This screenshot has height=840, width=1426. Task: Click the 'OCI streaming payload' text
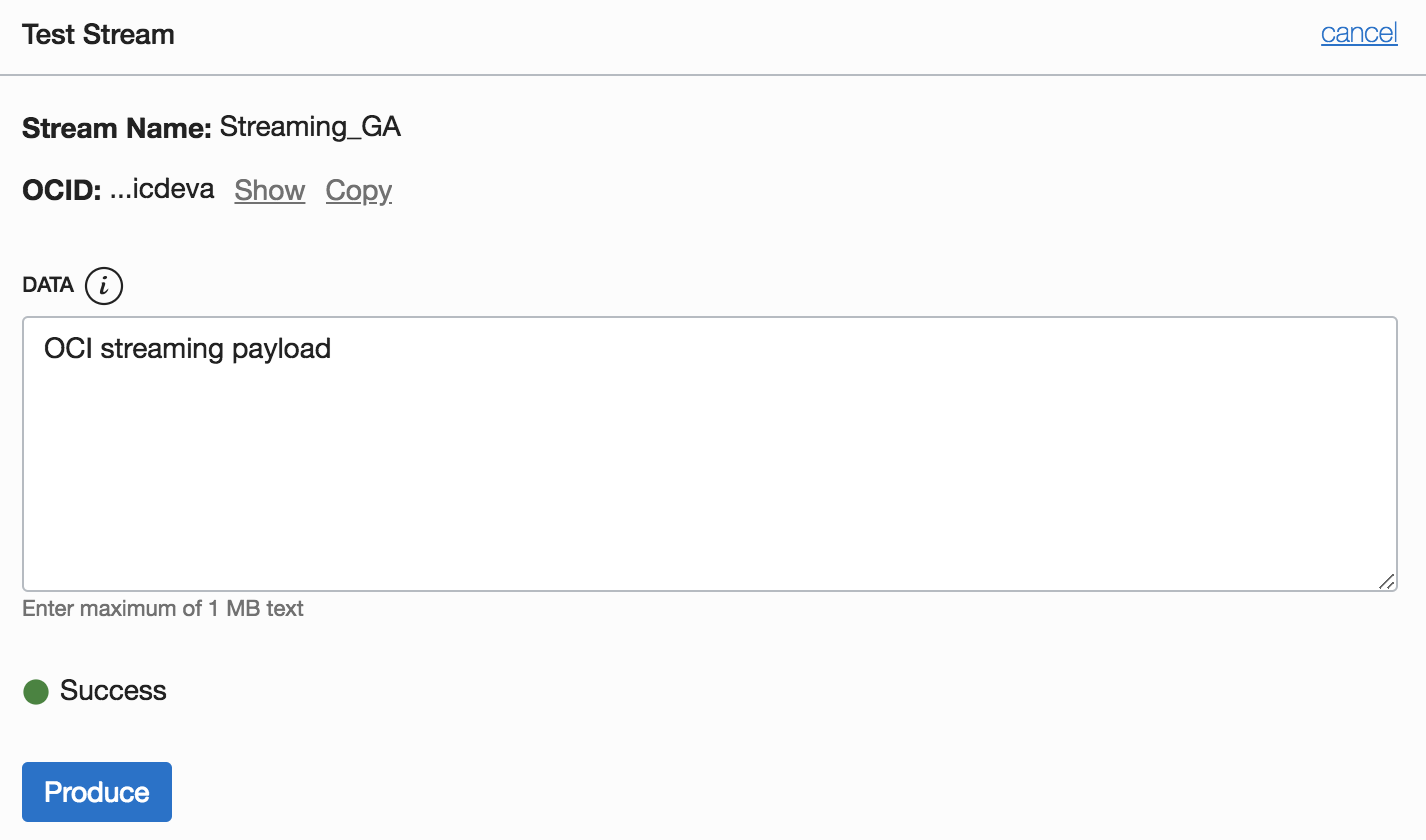(x=187, y=348)
